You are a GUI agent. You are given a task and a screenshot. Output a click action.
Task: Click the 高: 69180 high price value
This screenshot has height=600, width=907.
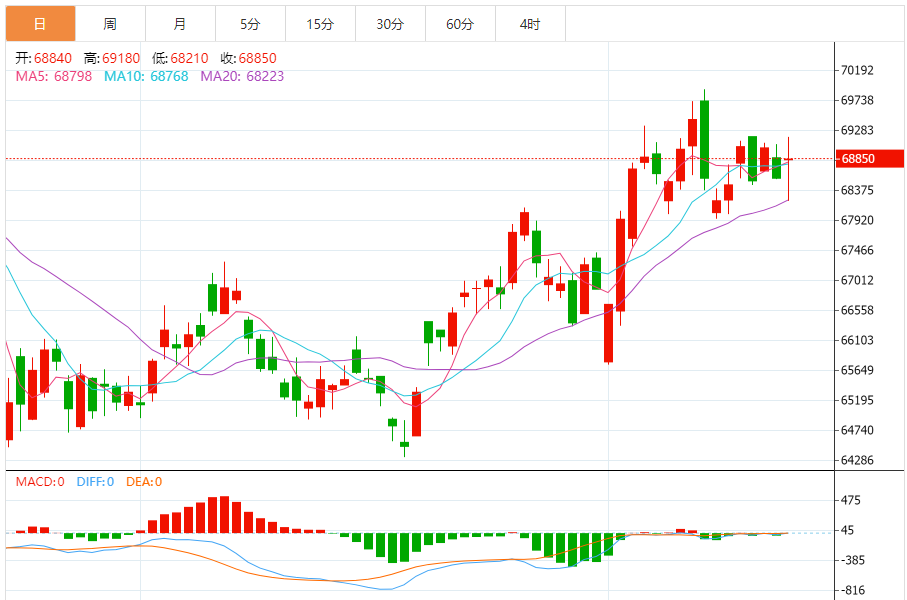coord(112,58)
